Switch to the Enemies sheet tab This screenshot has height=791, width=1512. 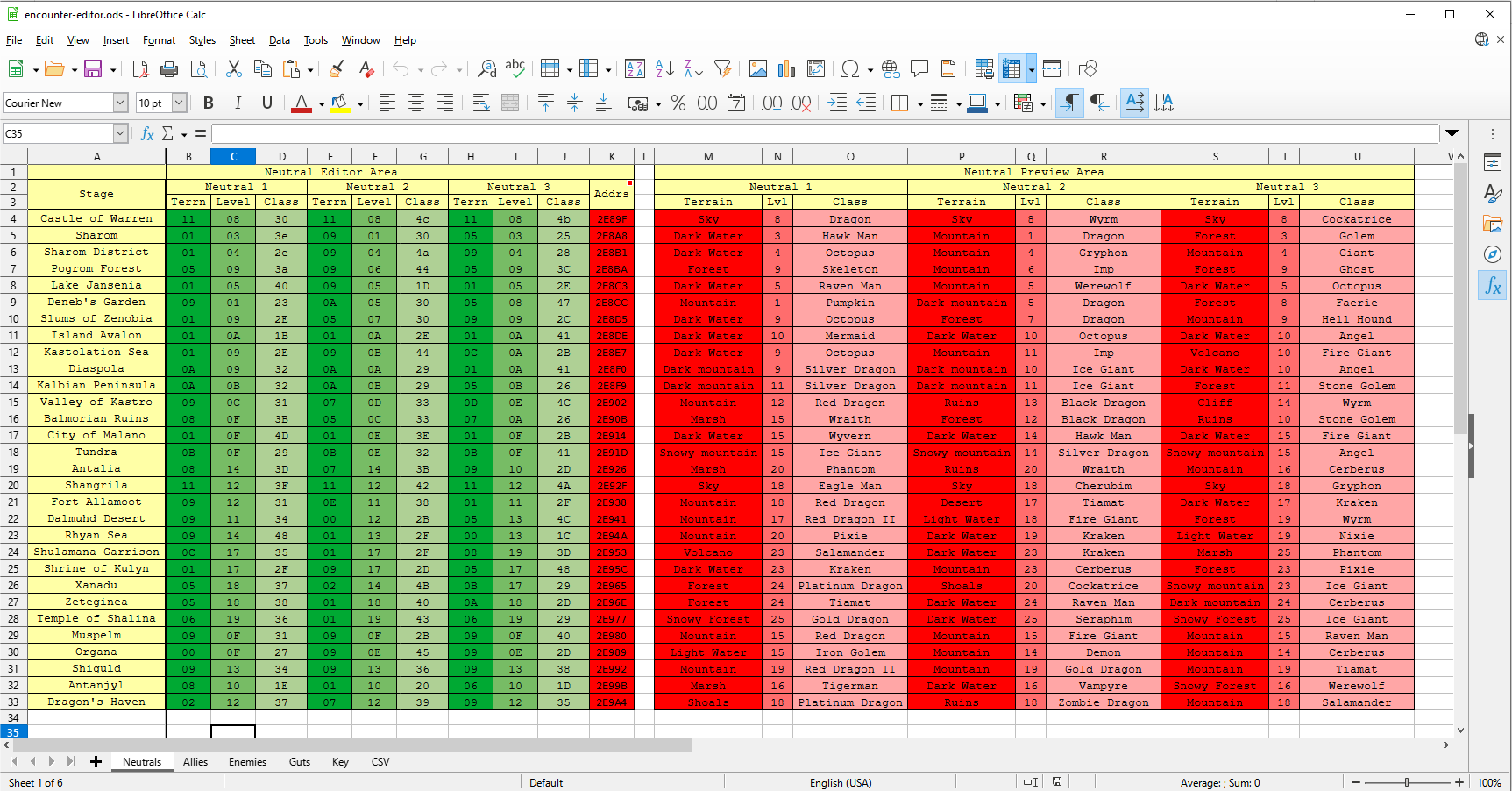click(247, 762)
